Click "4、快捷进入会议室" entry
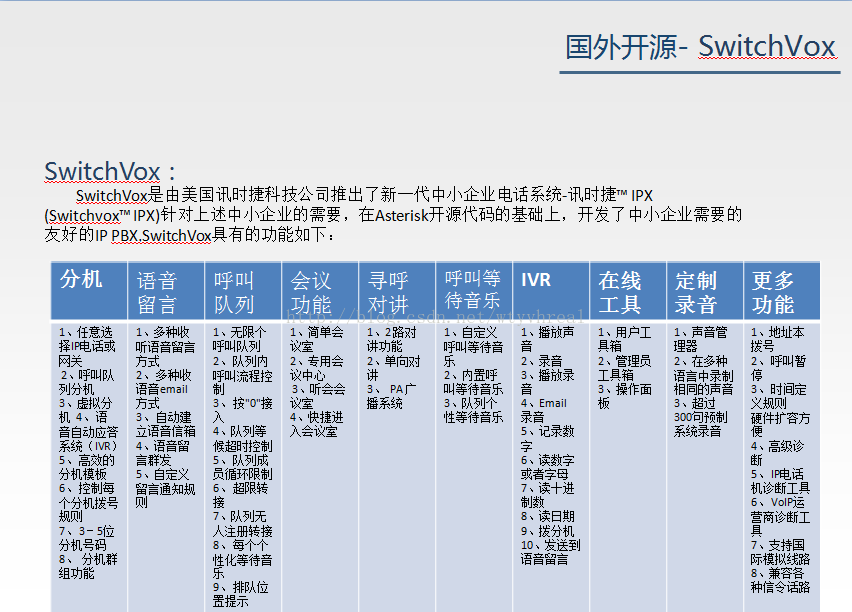The height and width of the screenshot is (612, 852). (x=316, y=424)
